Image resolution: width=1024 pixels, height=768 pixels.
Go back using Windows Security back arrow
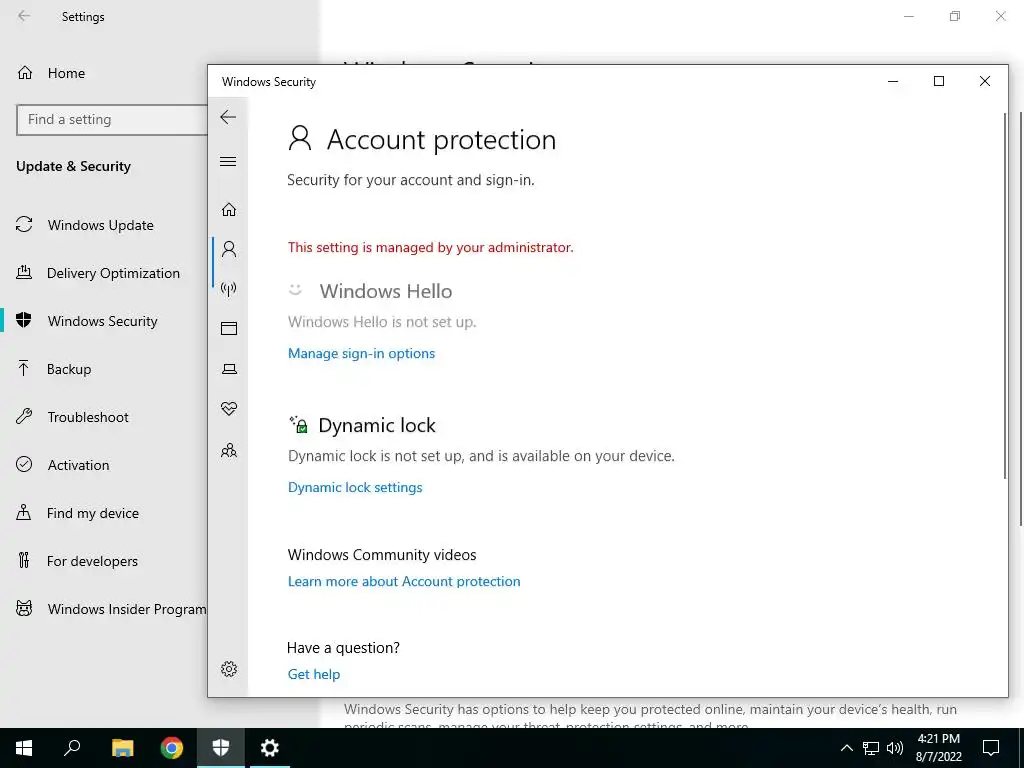228,117
